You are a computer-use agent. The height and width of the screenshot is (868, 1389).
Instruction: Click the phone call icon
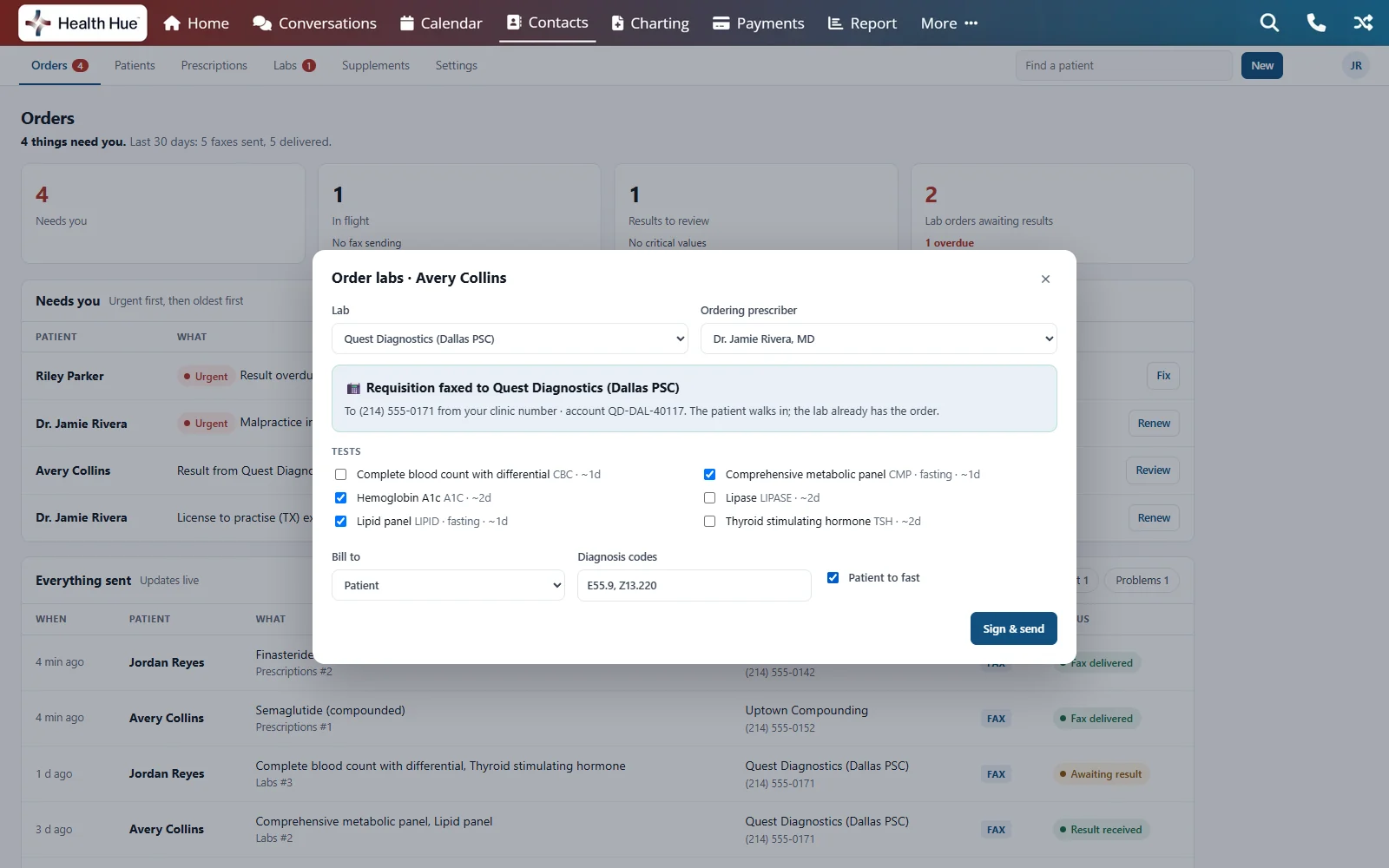(1316, 23)
